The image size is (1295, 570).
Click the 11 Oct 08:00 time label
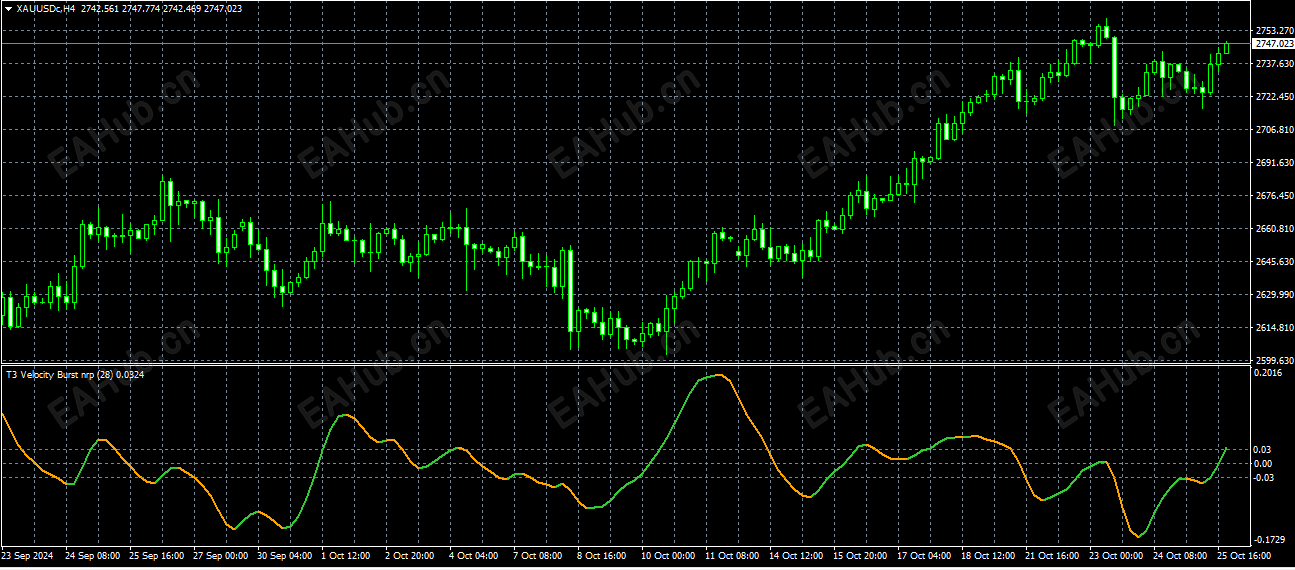732,555
